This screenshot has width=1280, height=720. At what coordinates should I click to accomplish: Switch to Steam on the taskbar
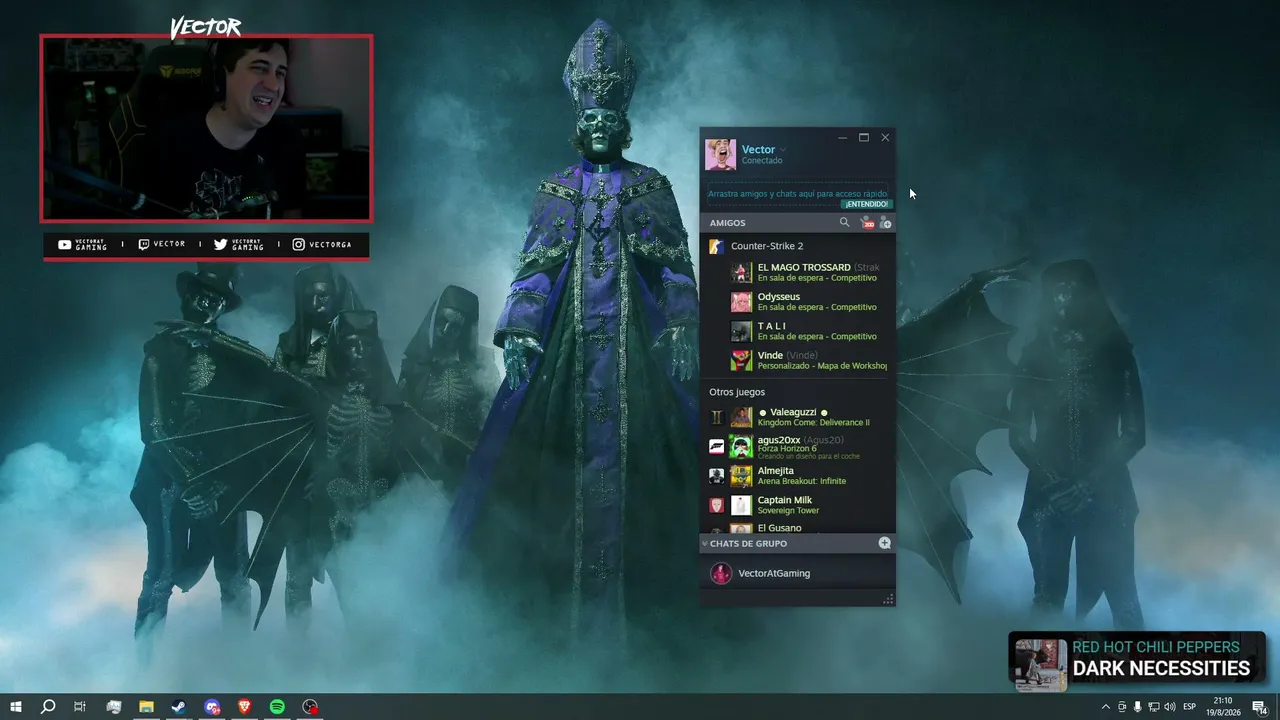179,707
